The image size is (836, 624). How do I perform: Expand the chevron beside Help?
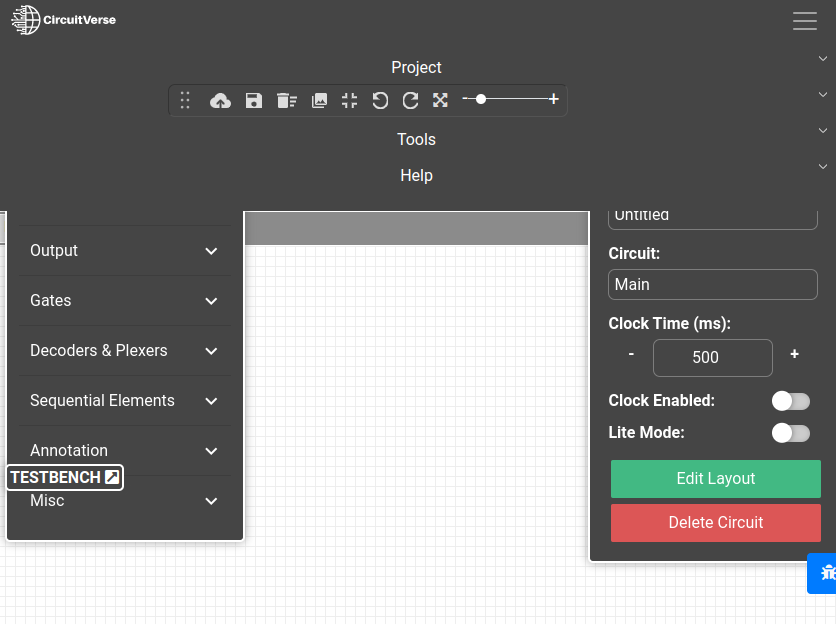[x=823, y=166]
